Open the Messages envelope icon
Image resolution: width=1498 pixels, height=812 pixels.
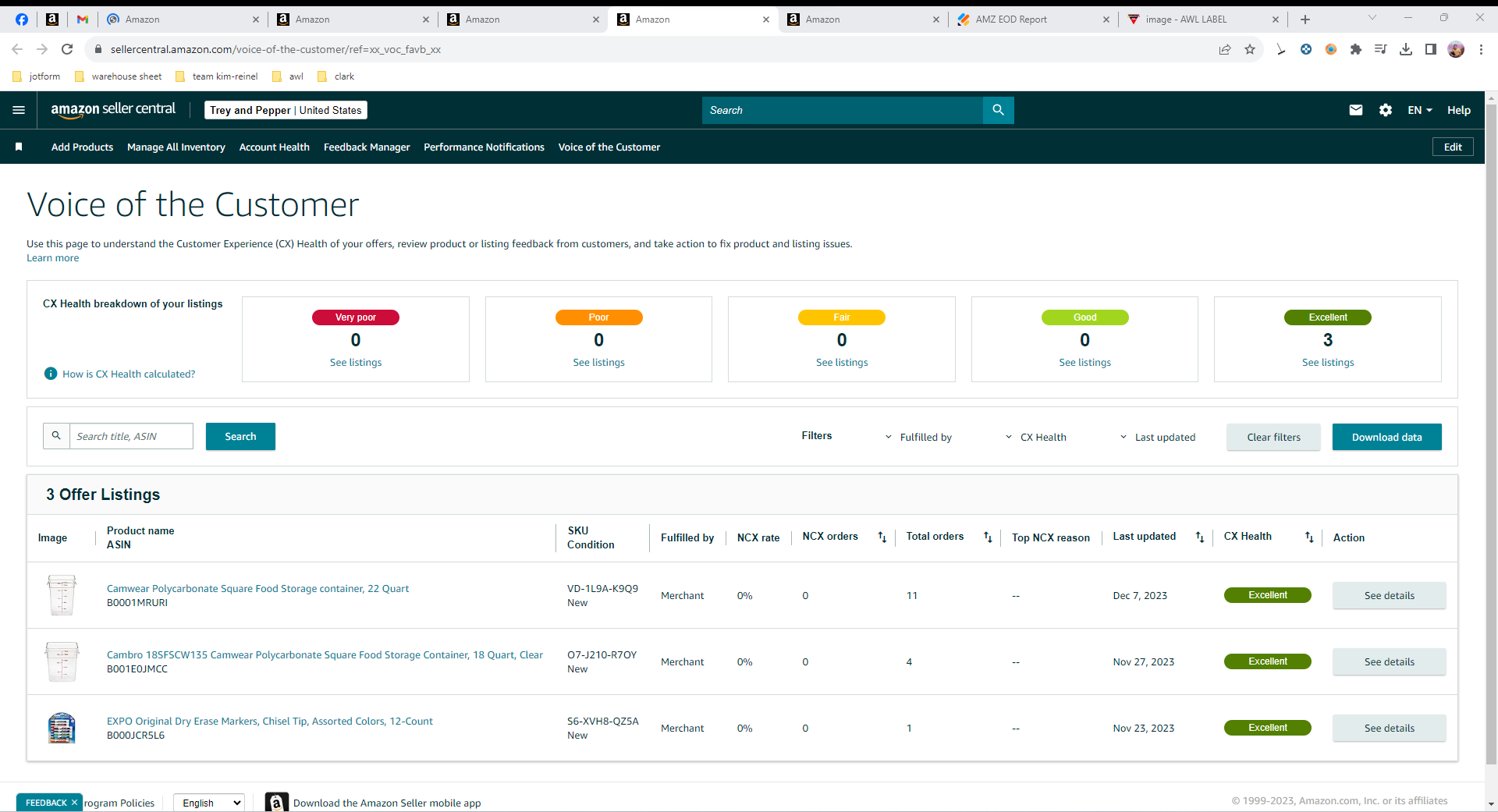pyautogui.click(x=1356, y=110)
